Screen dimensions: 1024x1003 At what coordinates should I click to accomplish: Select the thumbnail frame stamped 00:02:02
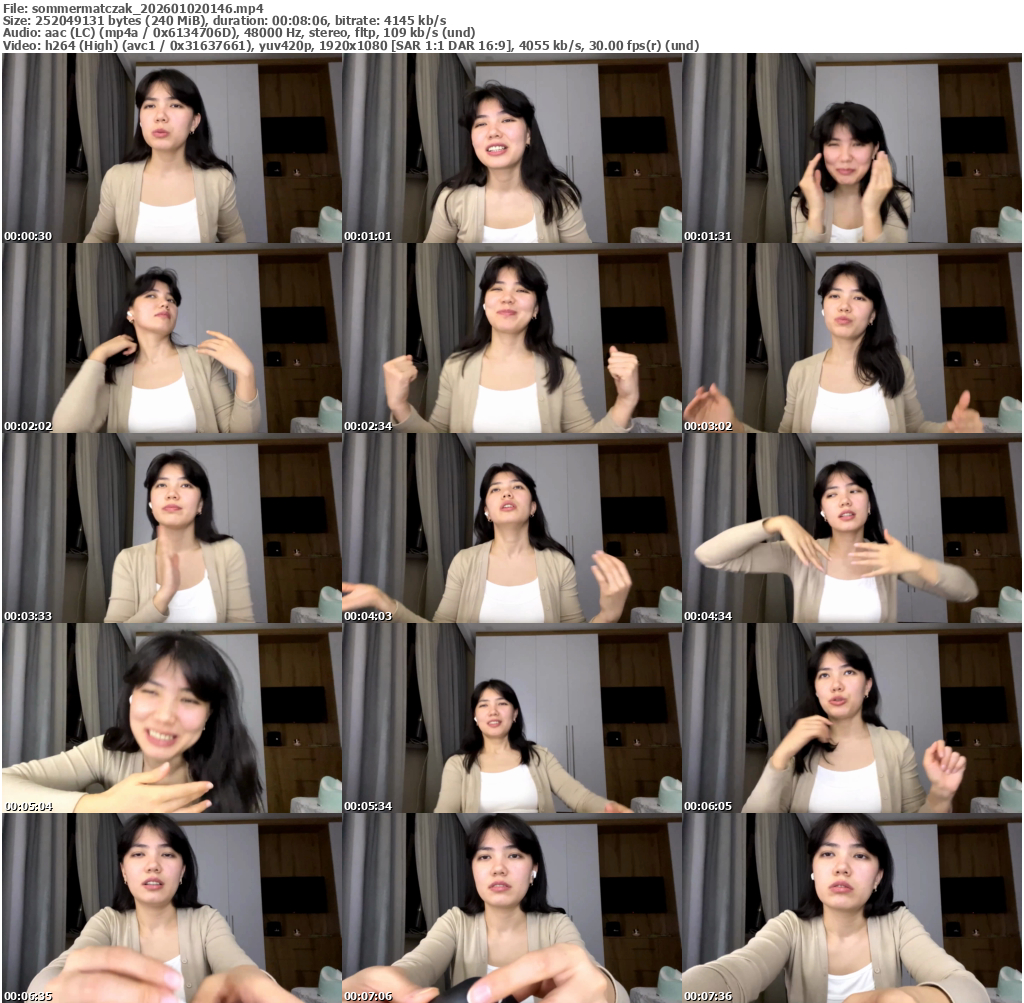tap(172, 338)
